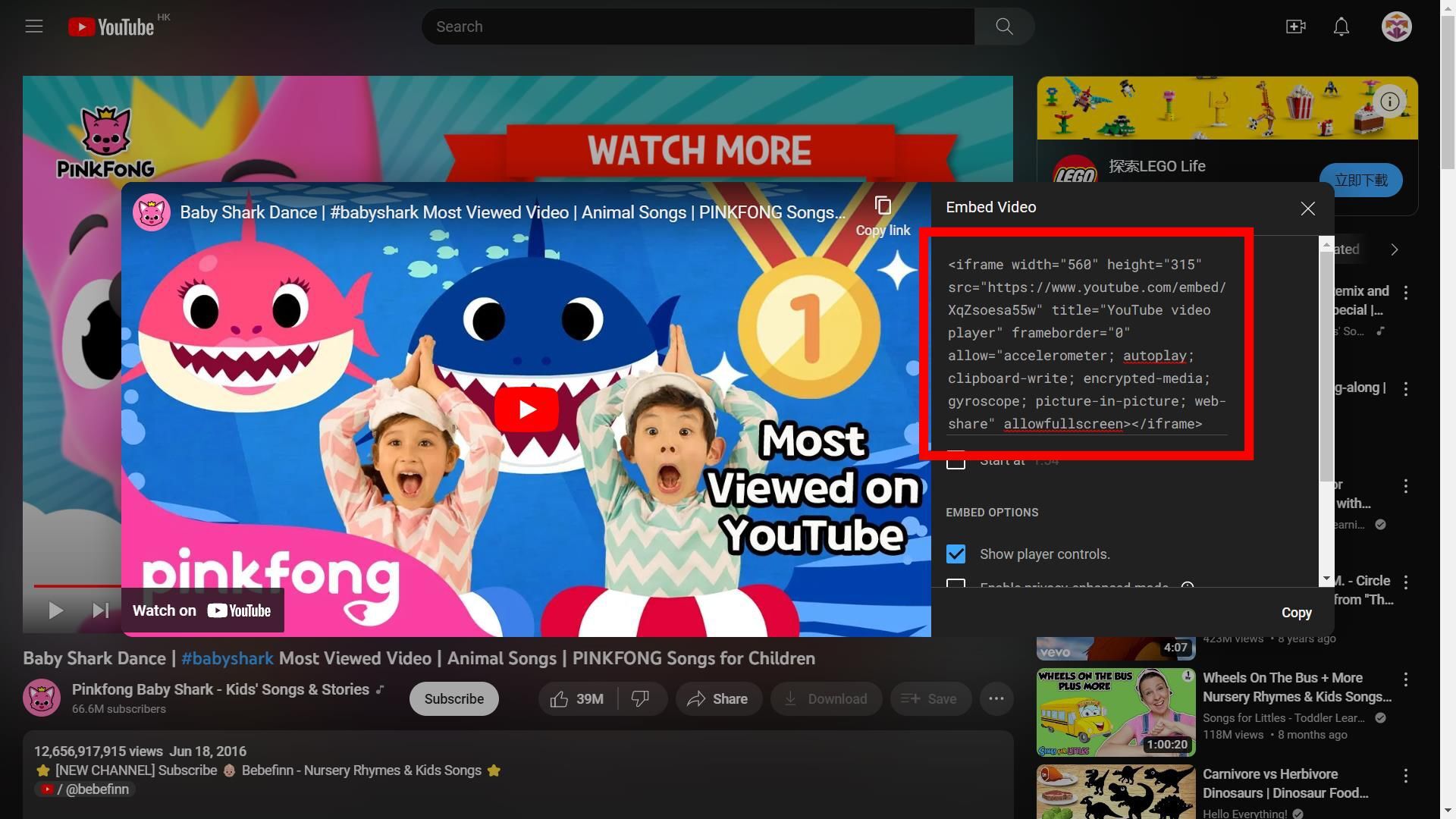Image resolution: width=1456 pixels, height=819 pixels.
Task: Dislike the video with the thumbs-down icon
Action: [641, 699]
